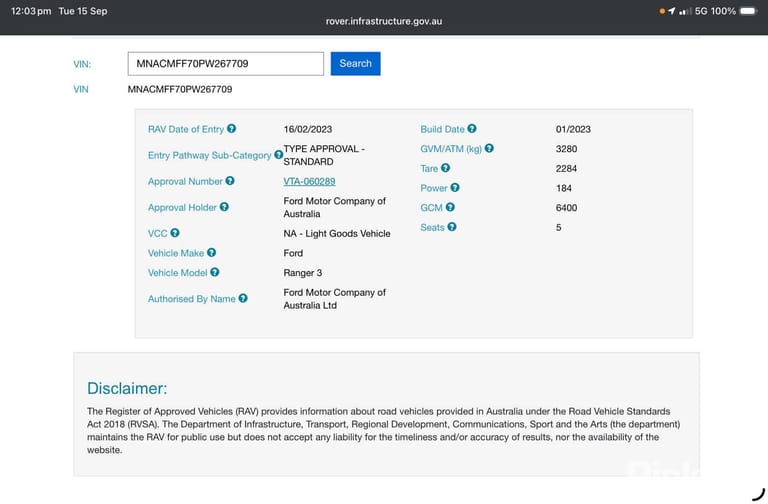Tap the 12:03 pm clock in status bar

tap(31, 11)
